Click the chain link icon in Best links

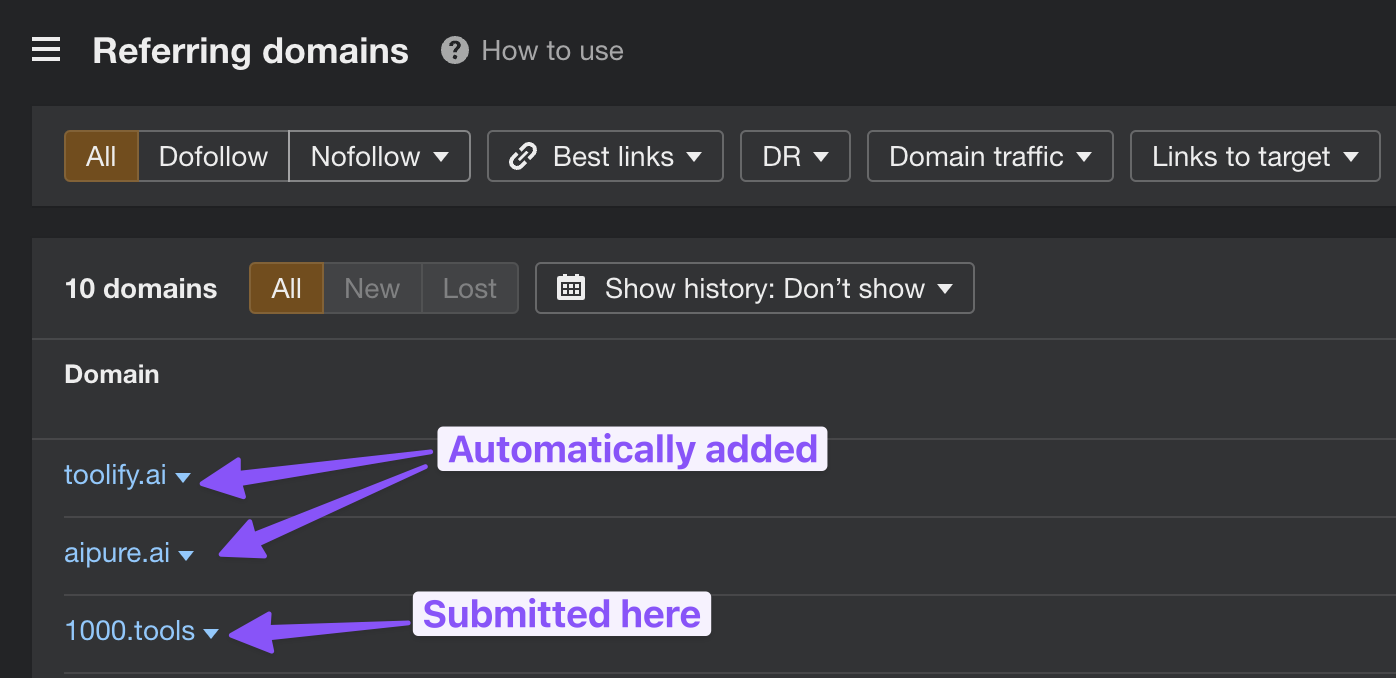pos(523,156)
